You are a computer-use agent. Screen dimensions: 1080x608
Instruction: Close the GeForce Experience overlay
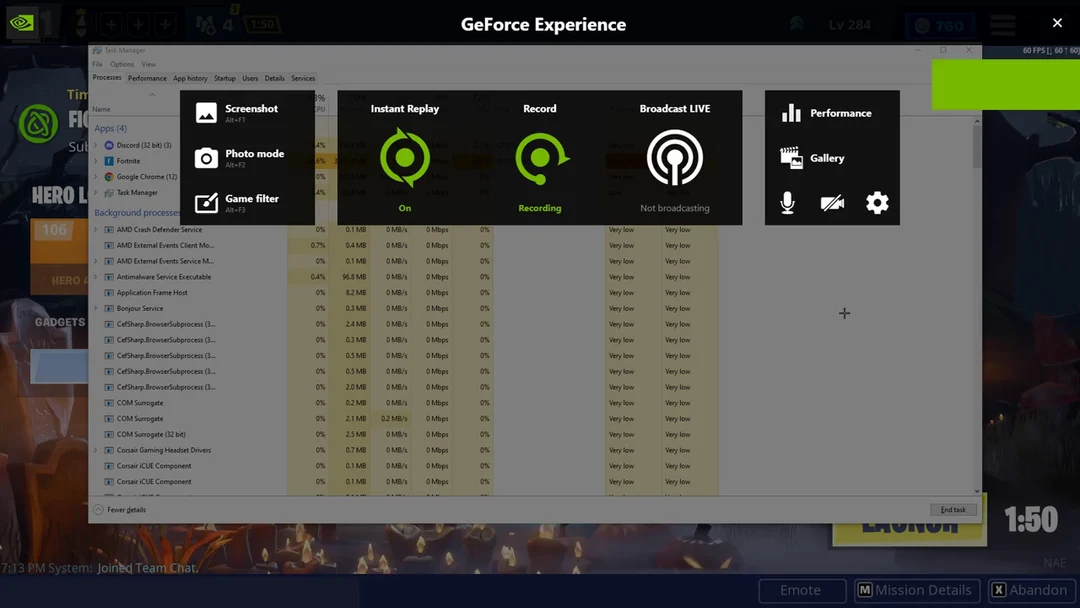(x=1058, y=23)
